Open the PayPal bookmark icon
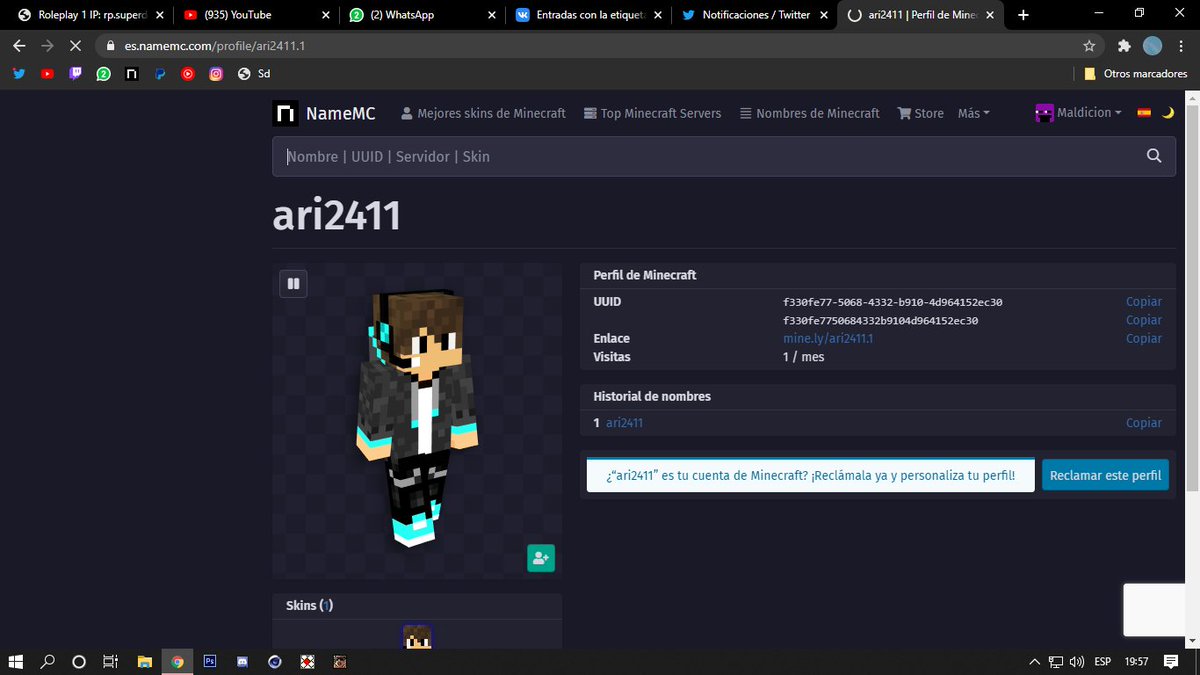Viewport: 1200px width, 675px height. point(159,73)
